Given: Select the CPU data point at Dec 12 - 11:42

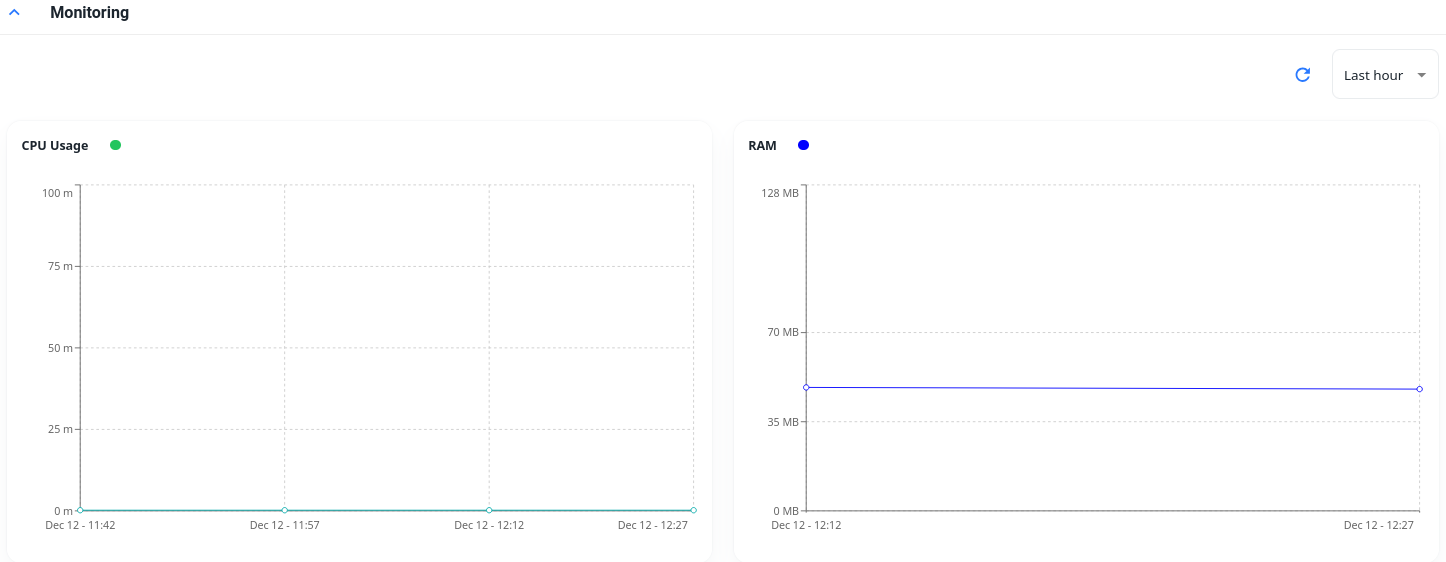Looking at the screenshot, I should tap(80, 510).
